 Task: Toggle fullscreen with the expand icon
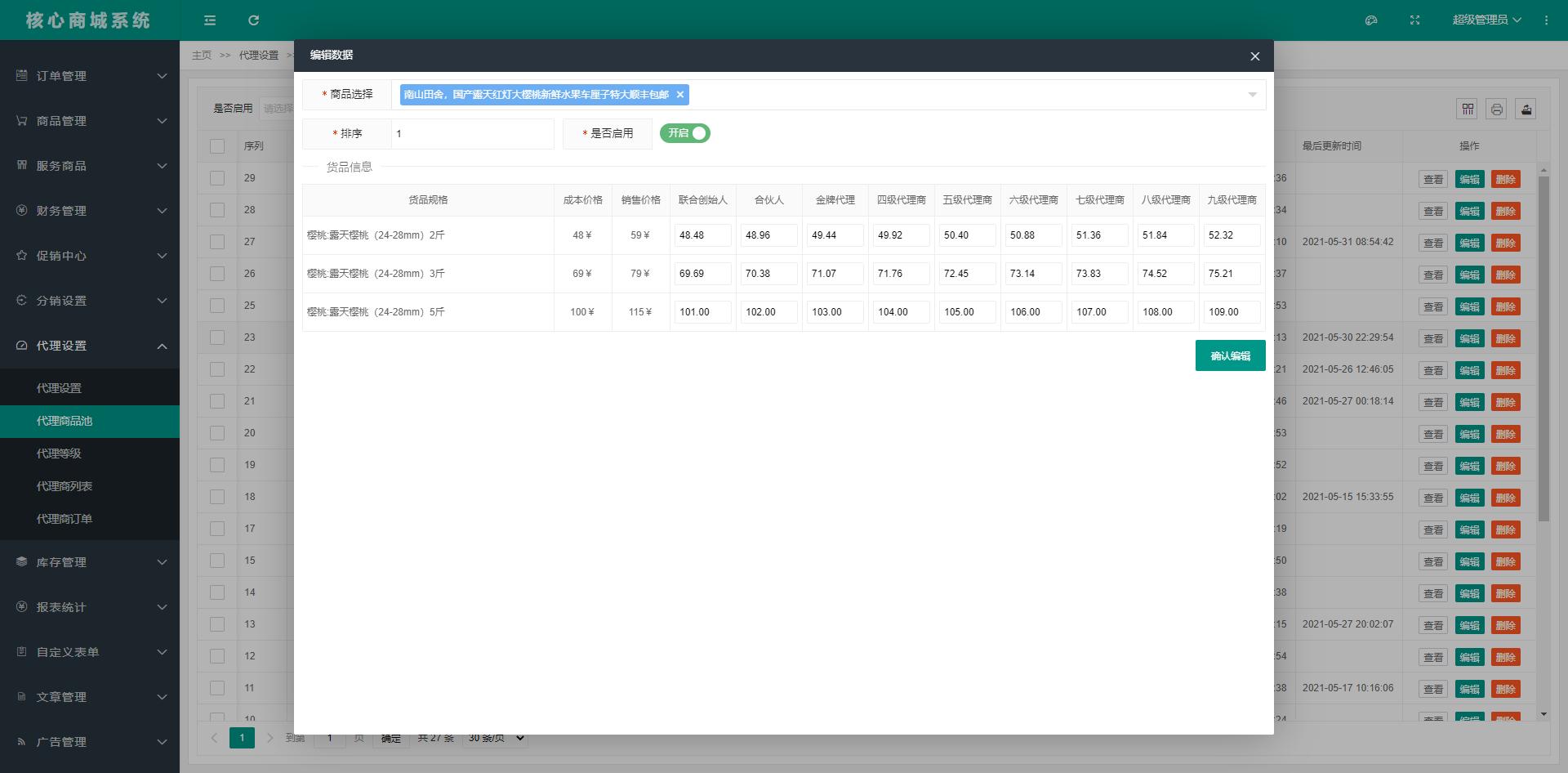point(1414,20)
